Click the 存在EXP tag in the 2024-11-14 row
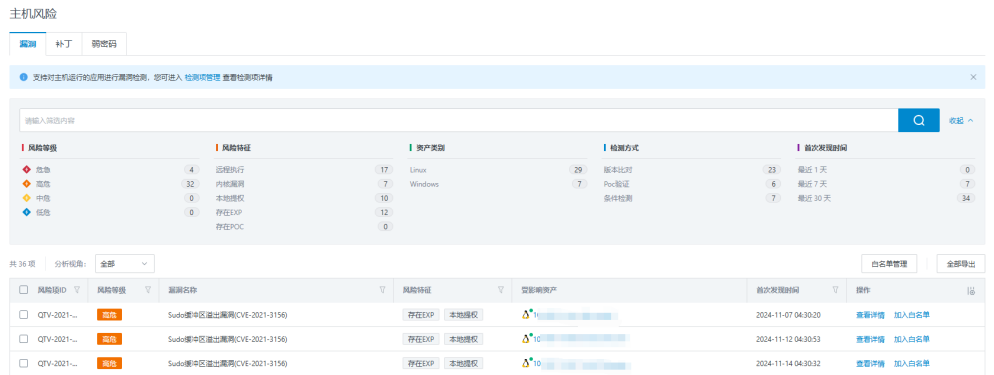 pos(420,364)
